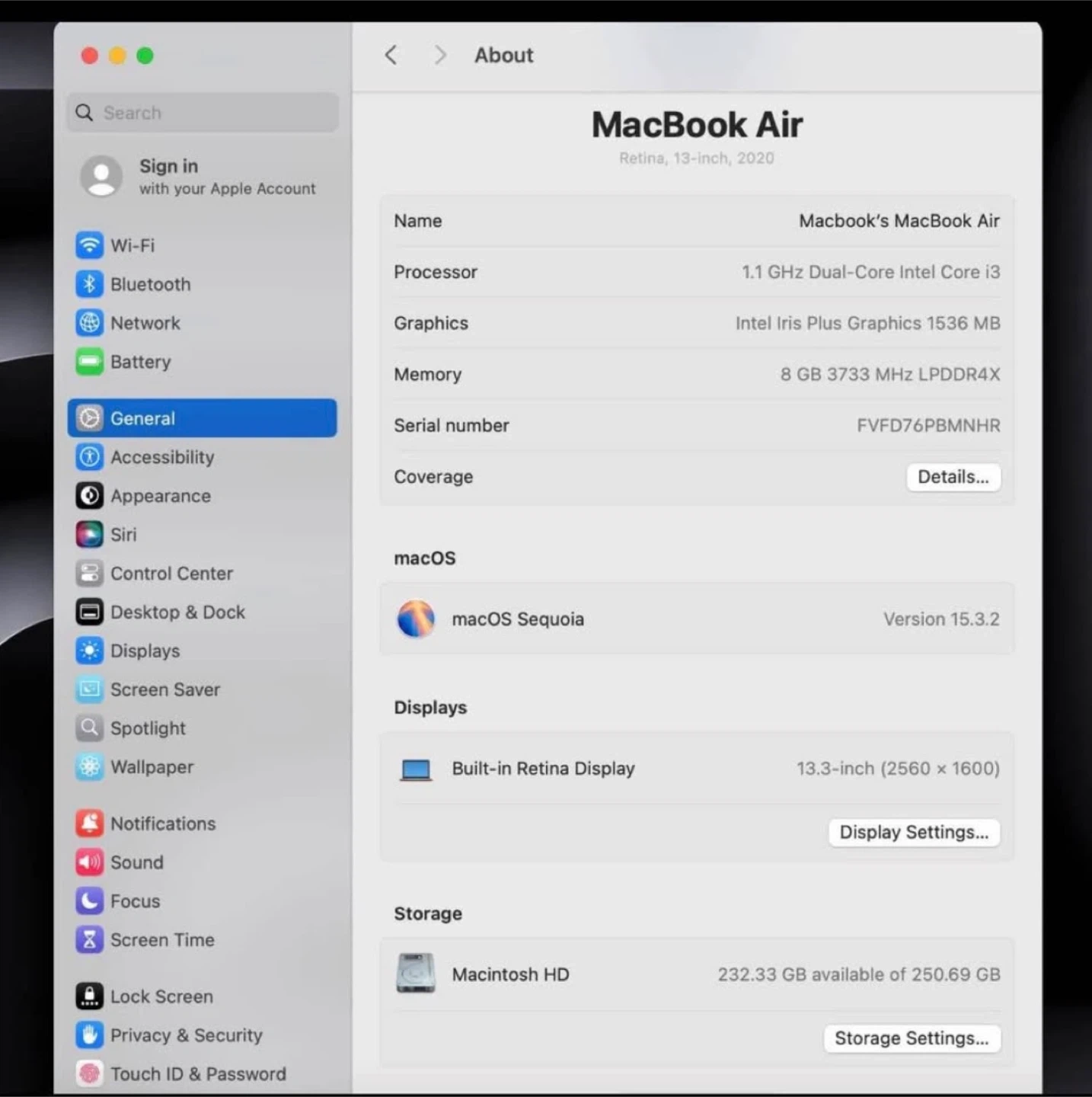1092x1097 pixels.
Task: Open Control Center settings pane
Action: (x=171, y=574)
